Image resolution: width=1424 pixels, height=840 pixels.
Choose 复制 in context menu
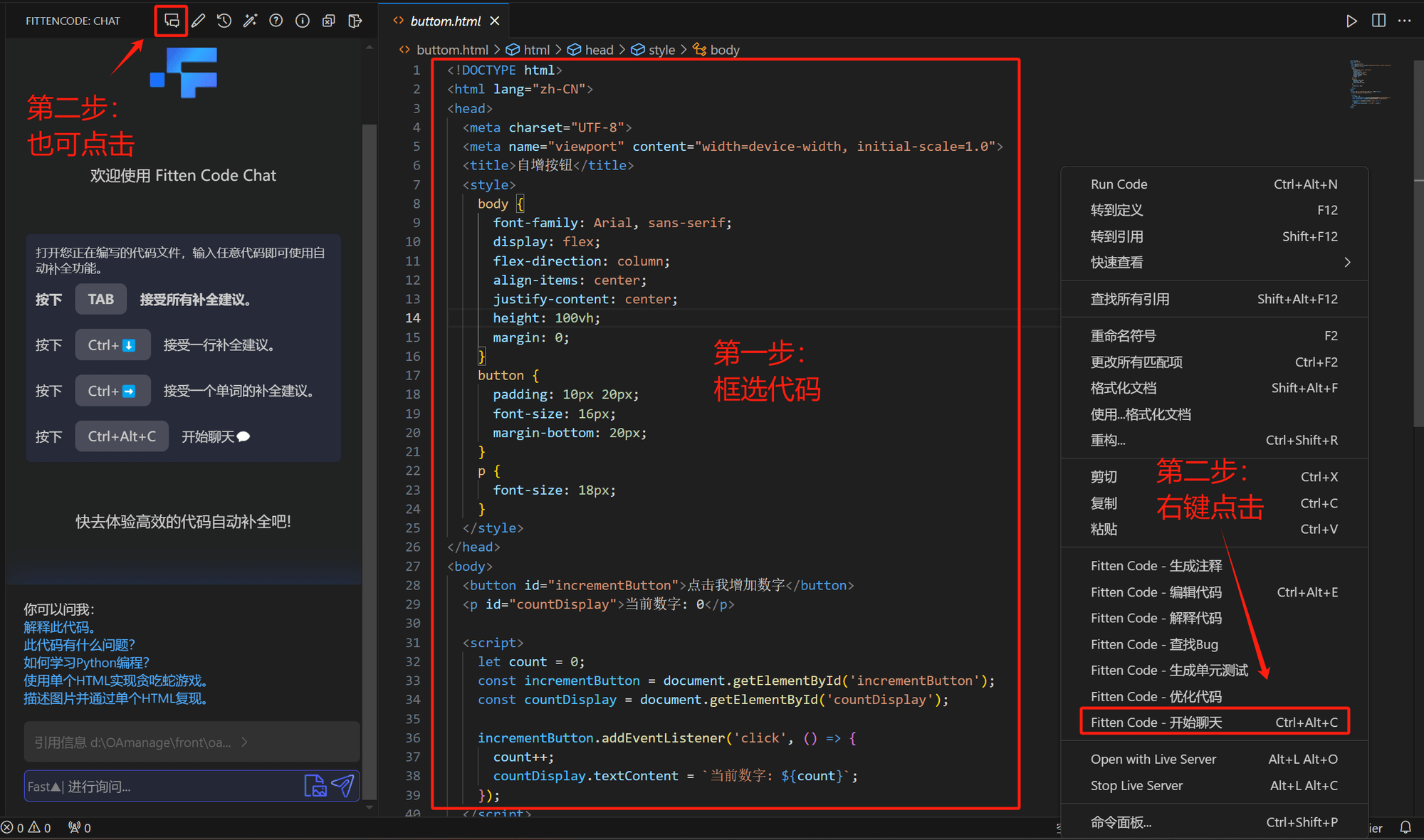coord(1214,503)
